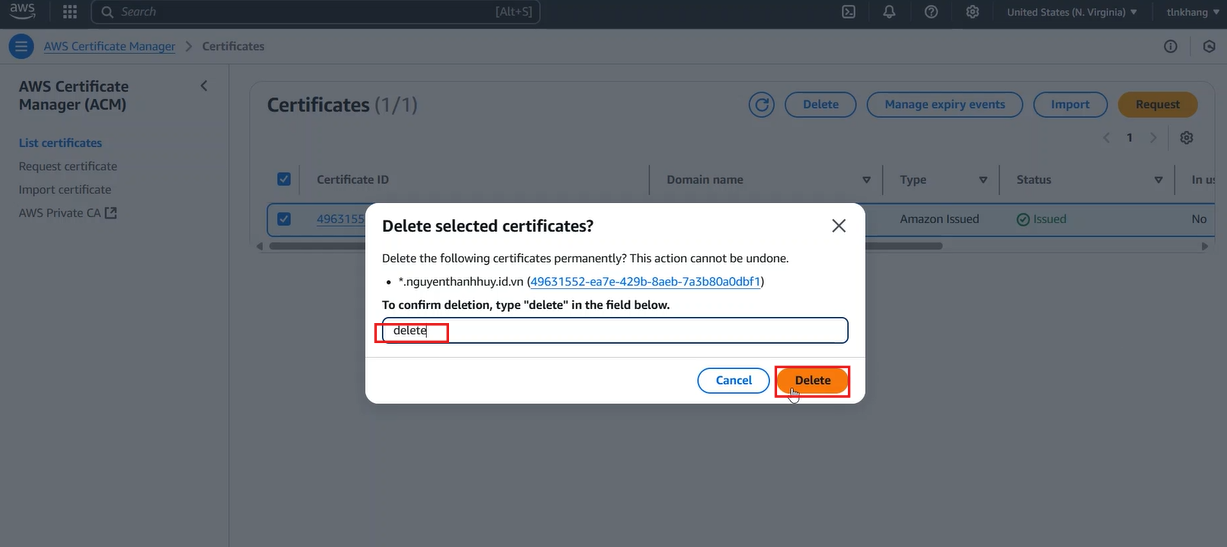Close the delete confirmation dialog
This screenshot has width=1227, height=547.
click(839, 226)
